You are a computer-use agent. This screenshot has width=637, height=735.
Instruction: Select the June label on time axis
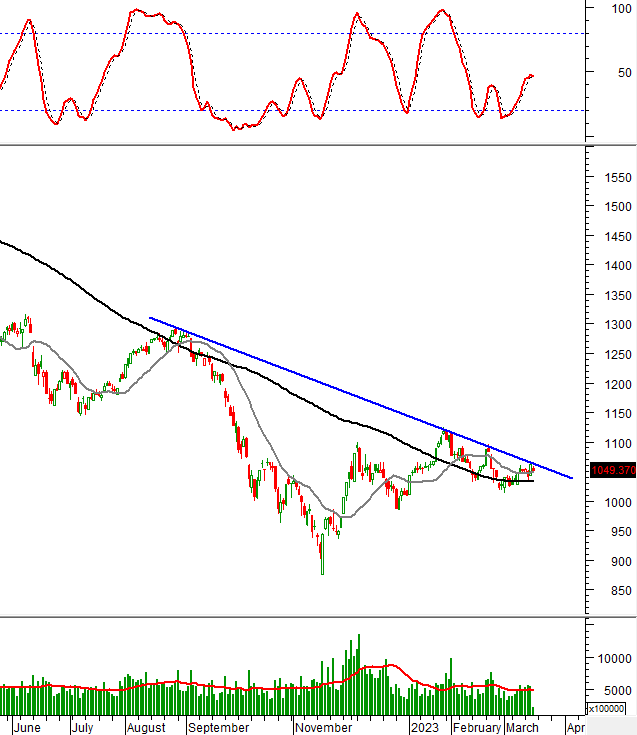coord(27,728)
